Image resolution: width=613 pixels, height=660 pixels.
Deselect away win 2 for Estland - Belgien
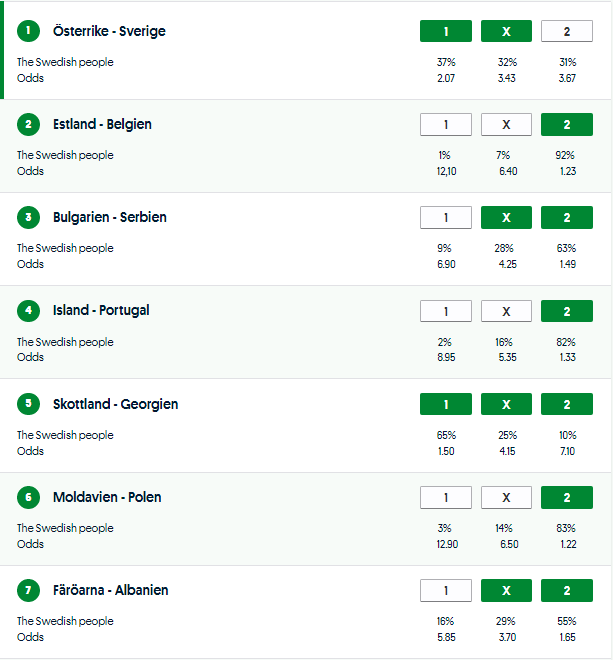[x=566, y=124]
